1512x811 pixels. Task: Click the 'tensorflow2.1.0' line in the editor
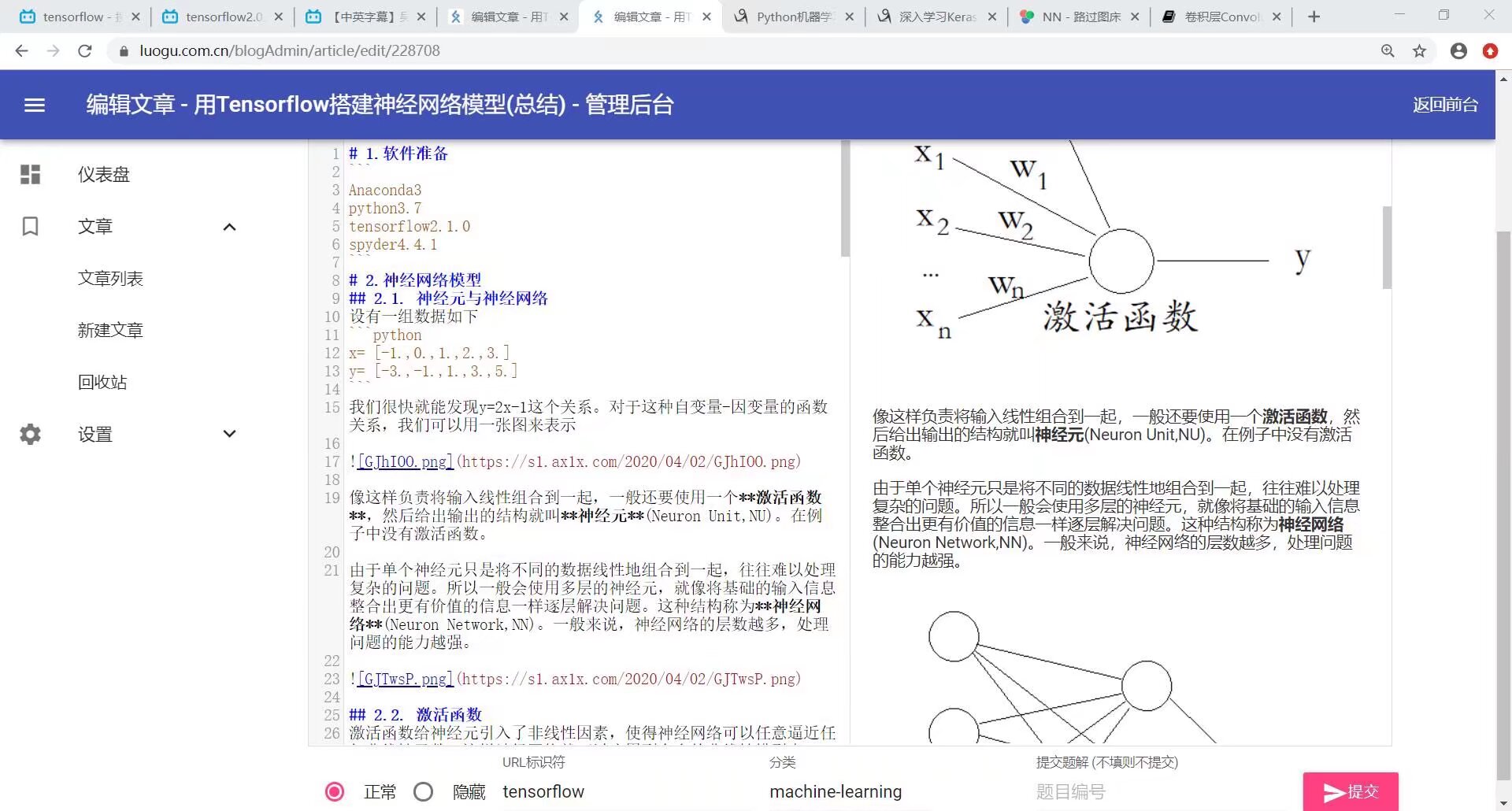coord(409,227)
